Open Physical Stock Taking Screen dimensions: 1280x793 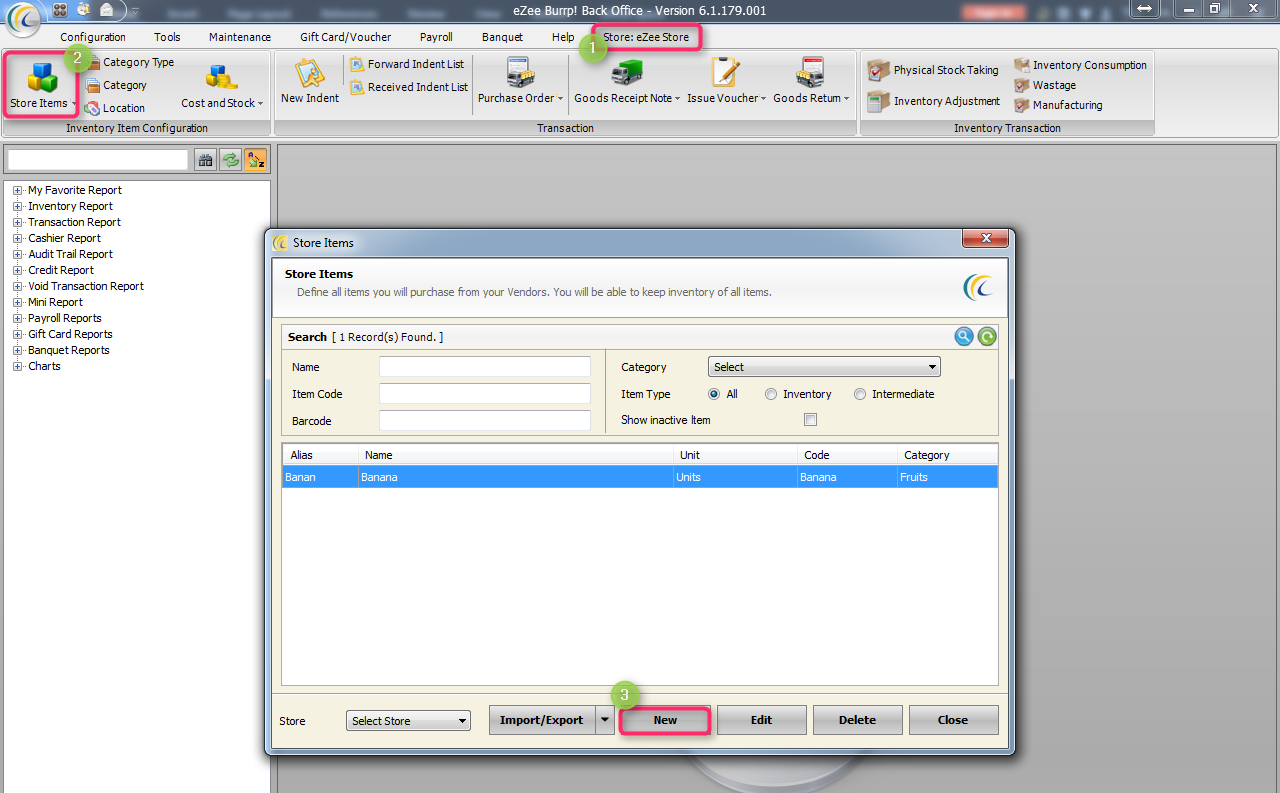click(x=933, y=70)
